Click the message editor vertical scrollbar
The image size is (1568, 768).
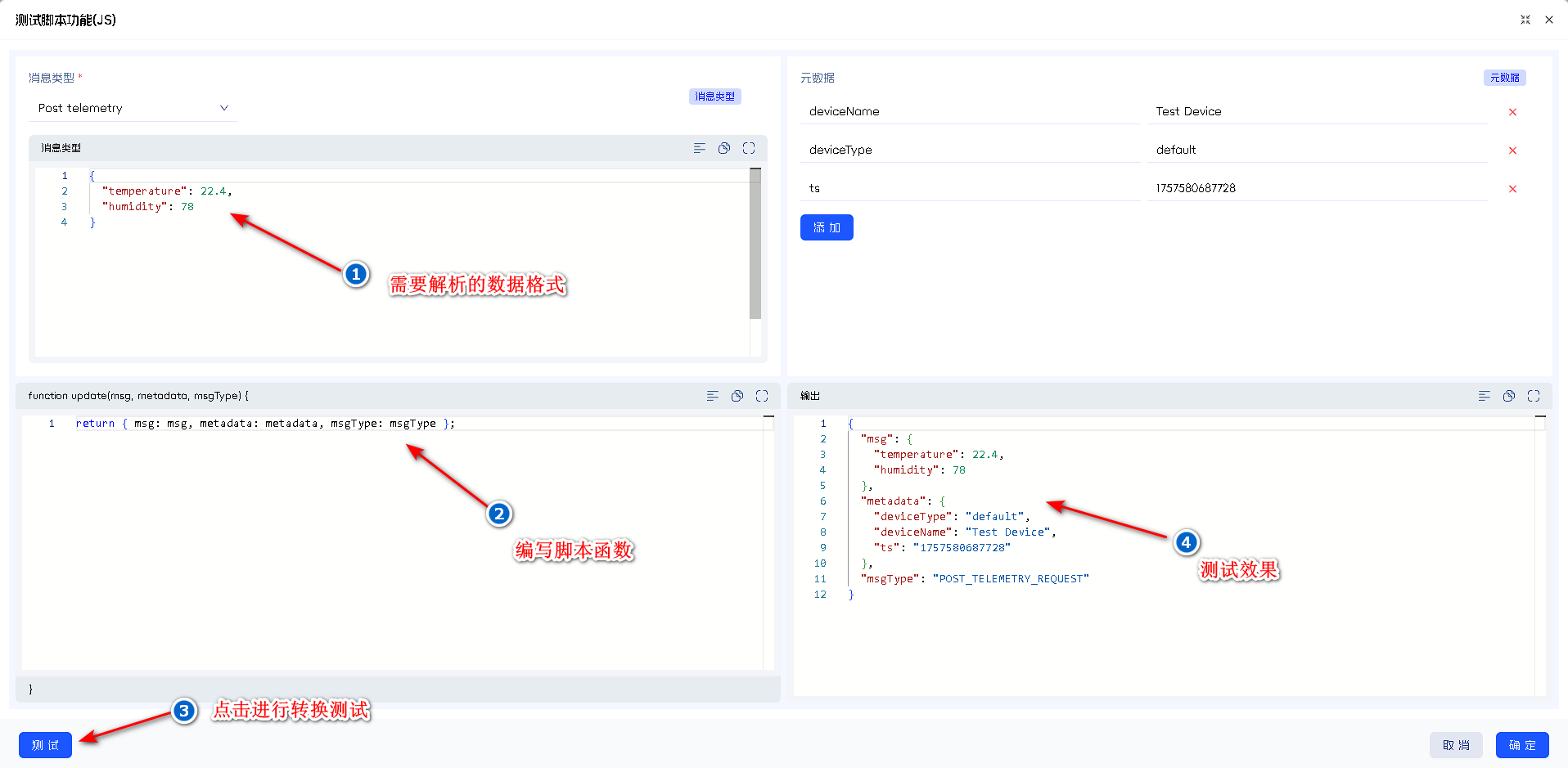point(755,245)
